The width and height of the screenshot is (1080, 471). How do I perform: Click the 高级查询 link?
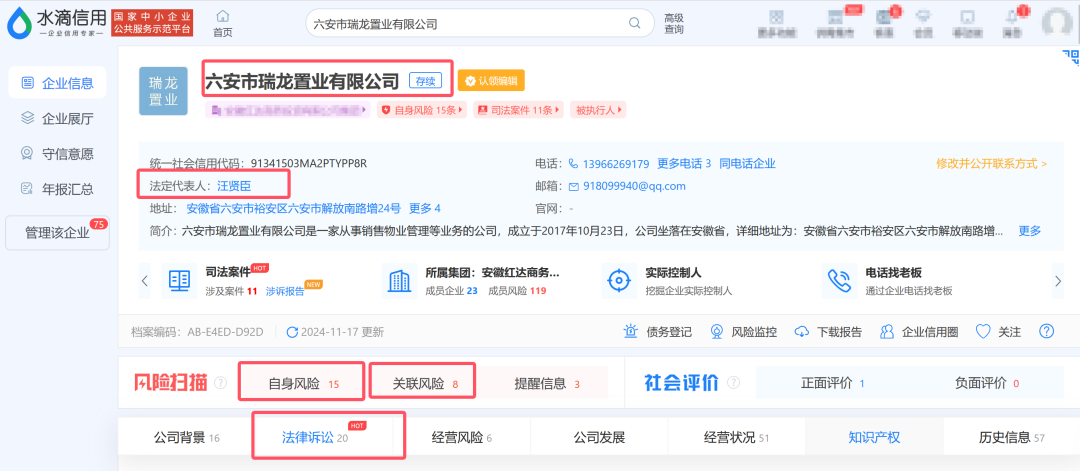tap(674, 23)
